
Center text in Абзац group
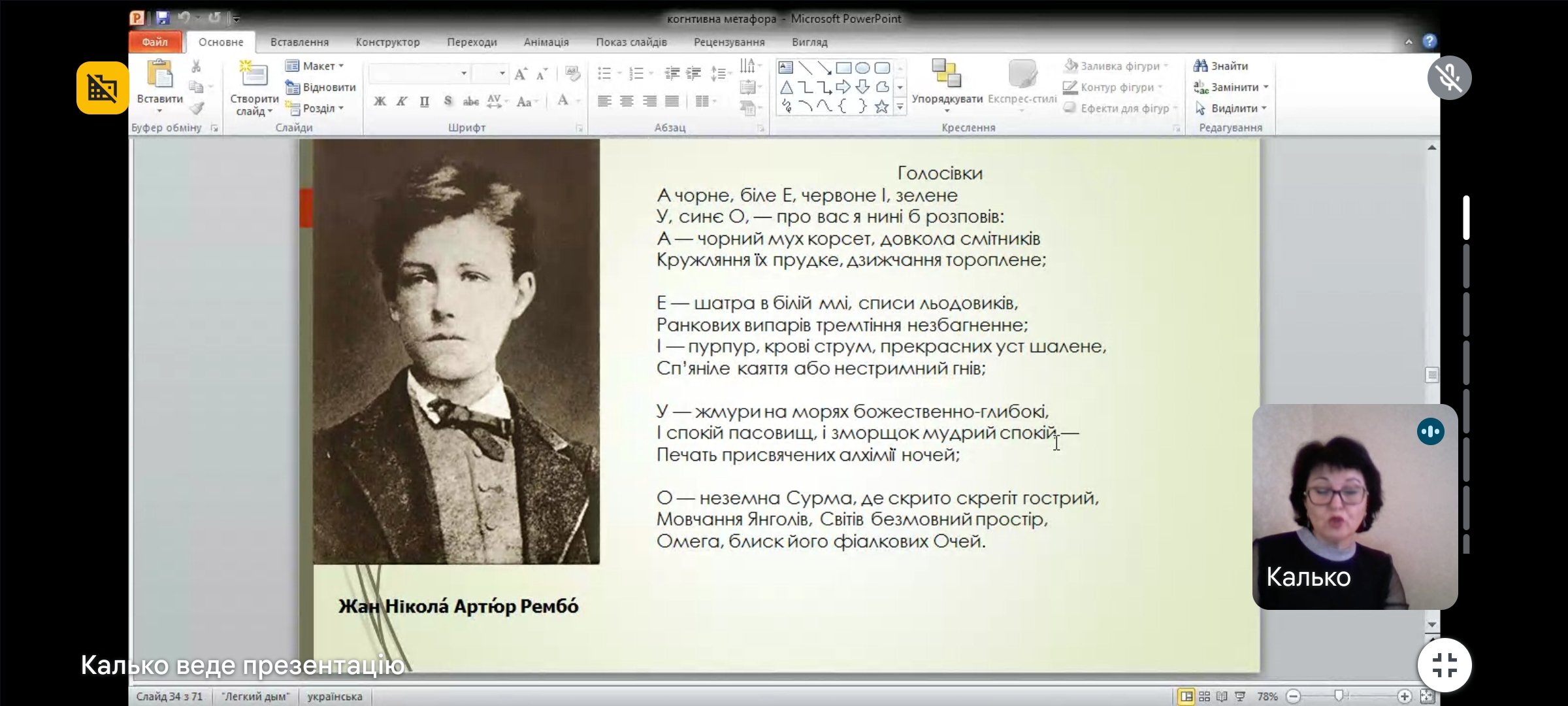click(x=627, y=101)
